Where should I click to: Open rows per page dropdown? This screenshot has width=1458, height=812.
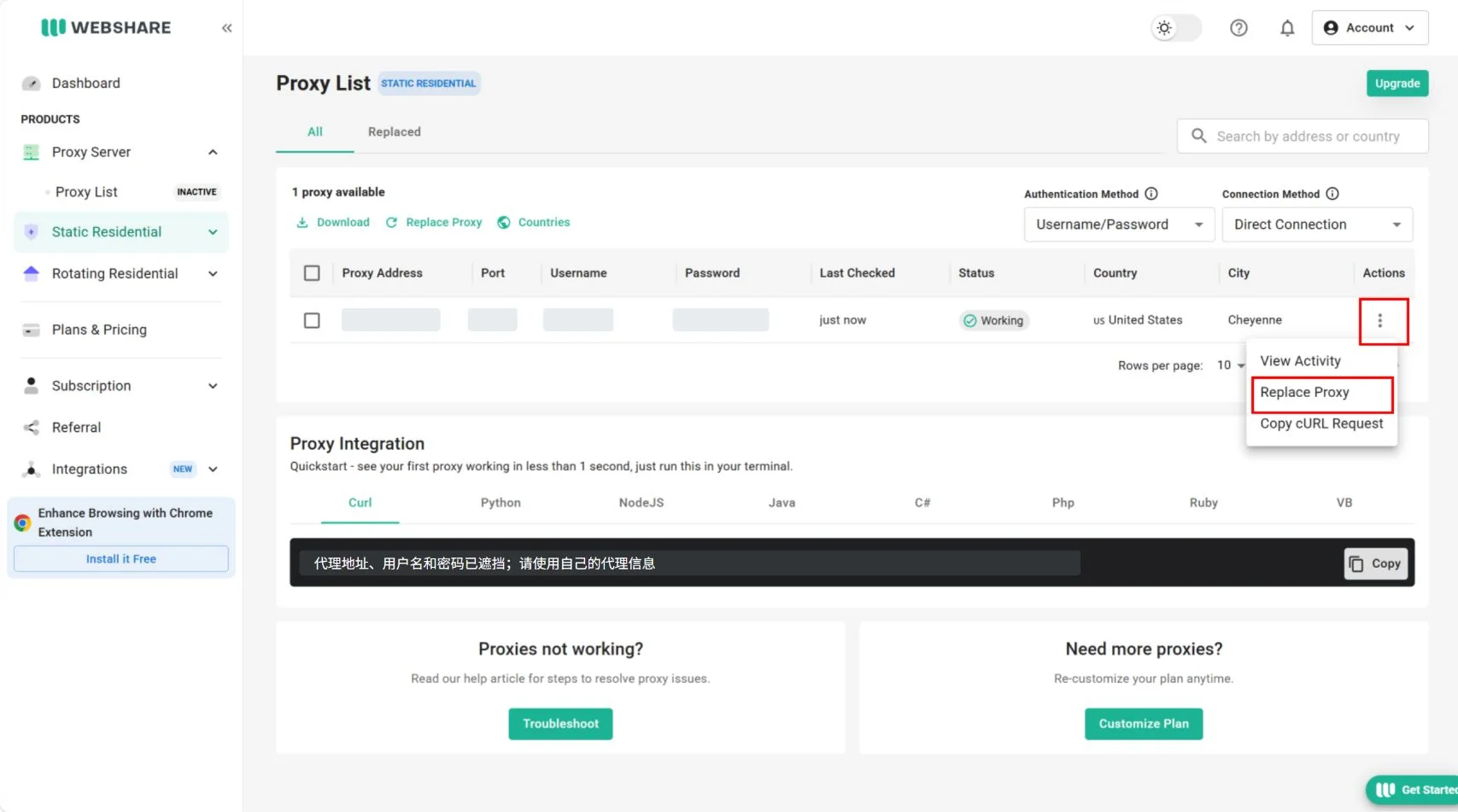point(1231,365)
